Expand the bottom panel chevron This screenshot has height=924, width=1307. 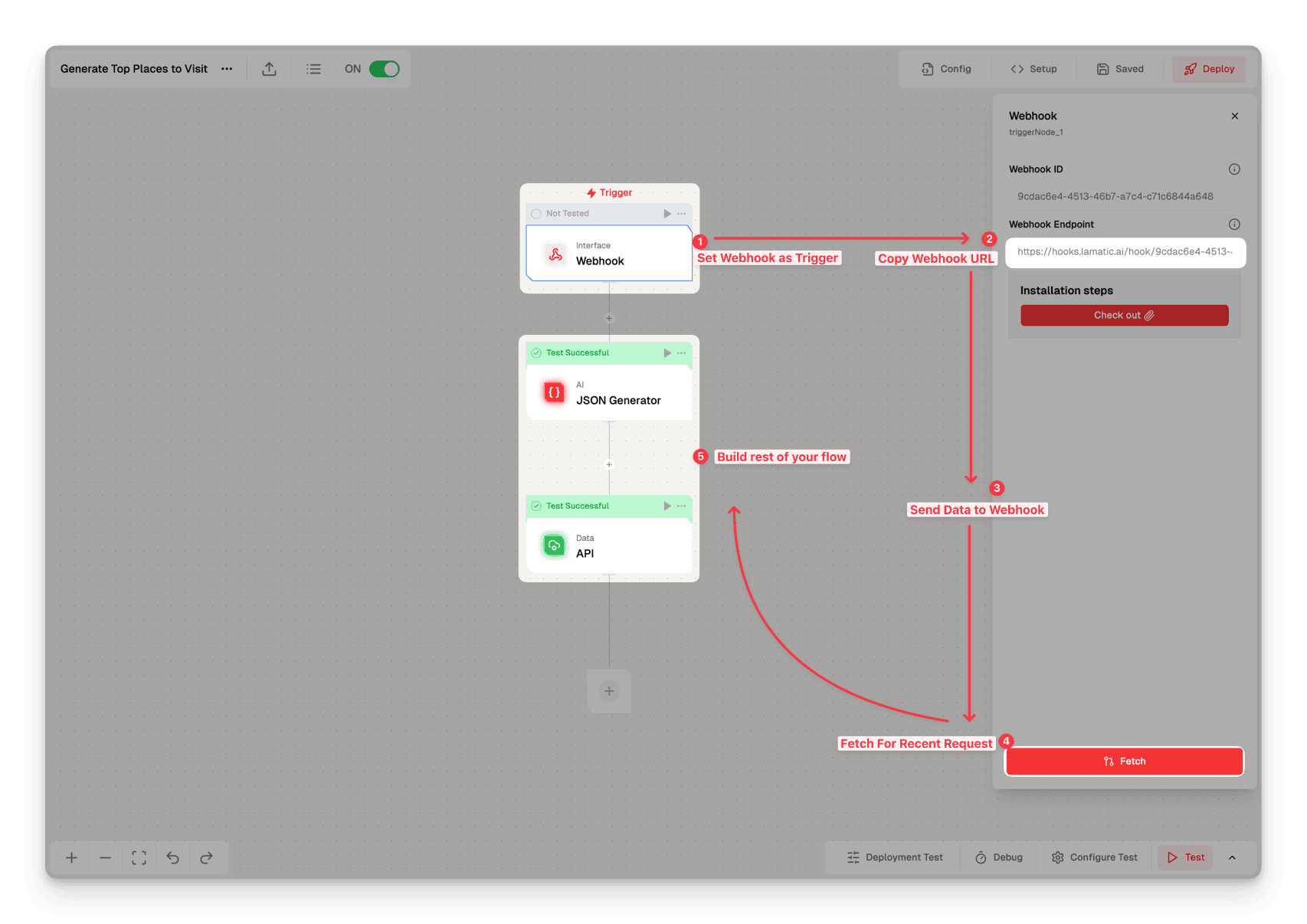point(1232,857)
